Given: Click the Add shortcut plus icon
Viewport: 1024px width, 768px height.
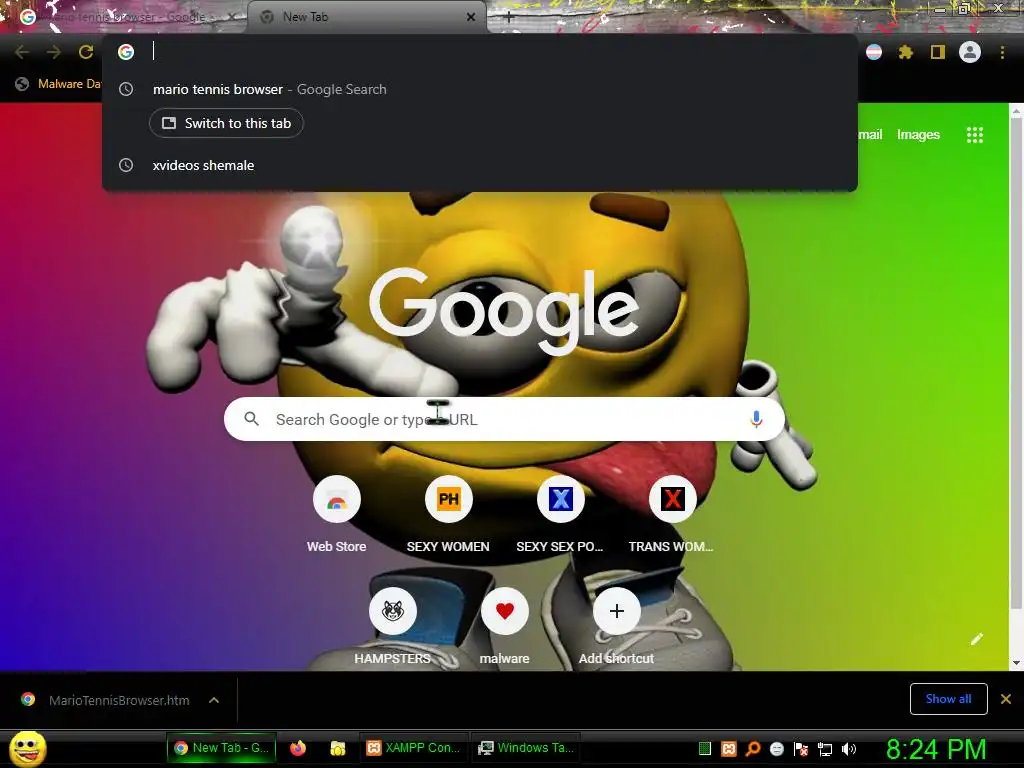Looking at the screenshot, I should pyautogui.click(x=616, y=611).
